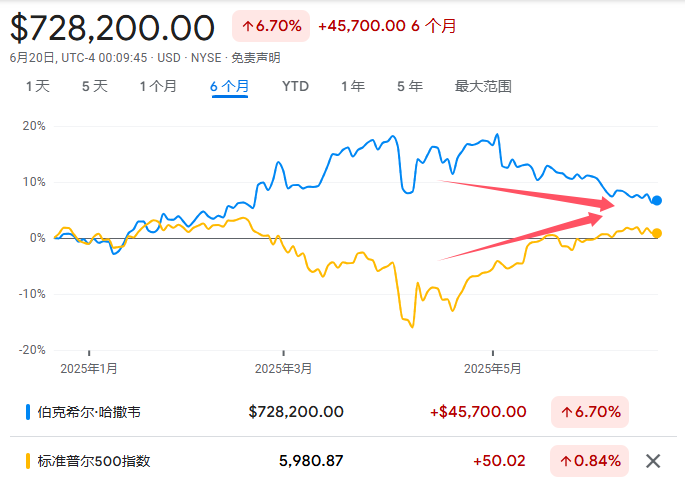This screenshot has height=485, width=685.
Task: Click the 6个月 range tab
Action: tap(229, 86)
